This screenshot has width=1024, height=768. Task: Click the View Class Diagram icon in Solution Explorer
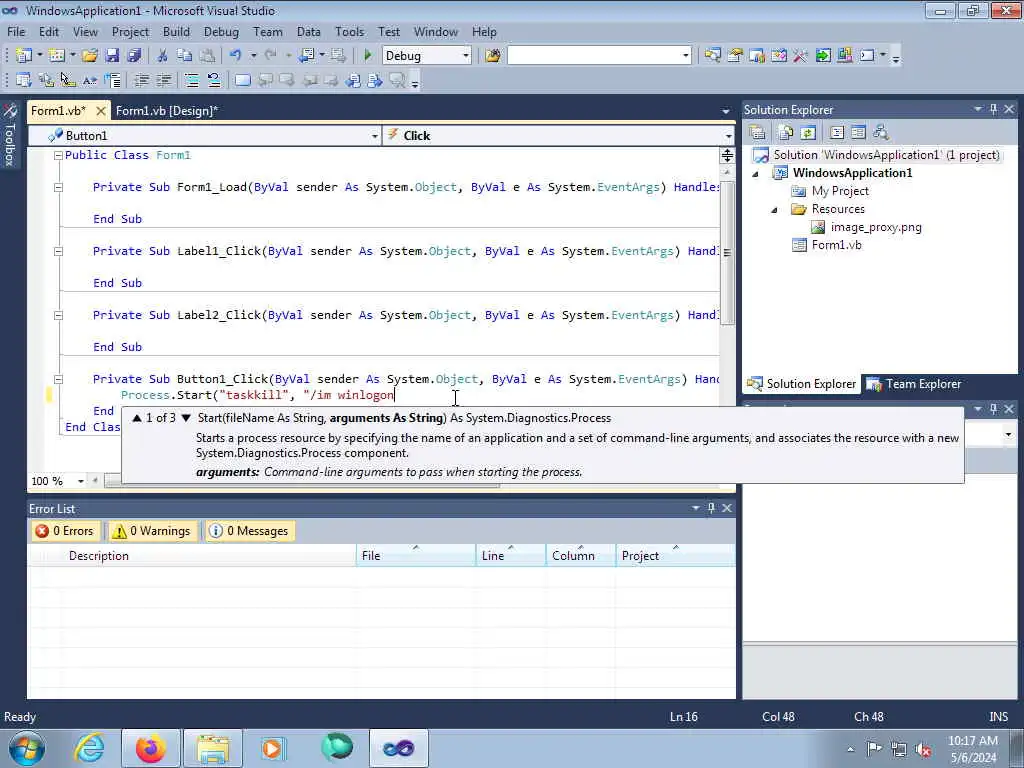(881, 133)
